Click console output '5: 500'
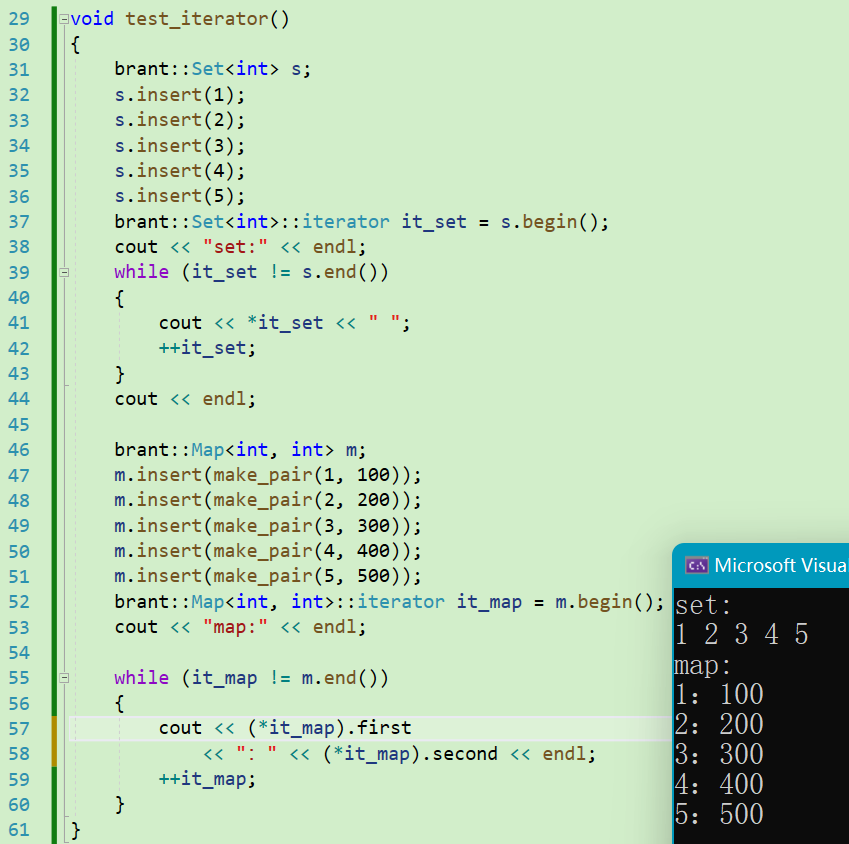The height and width of the screenshot is (844, 849). click(x=719, y=815)
